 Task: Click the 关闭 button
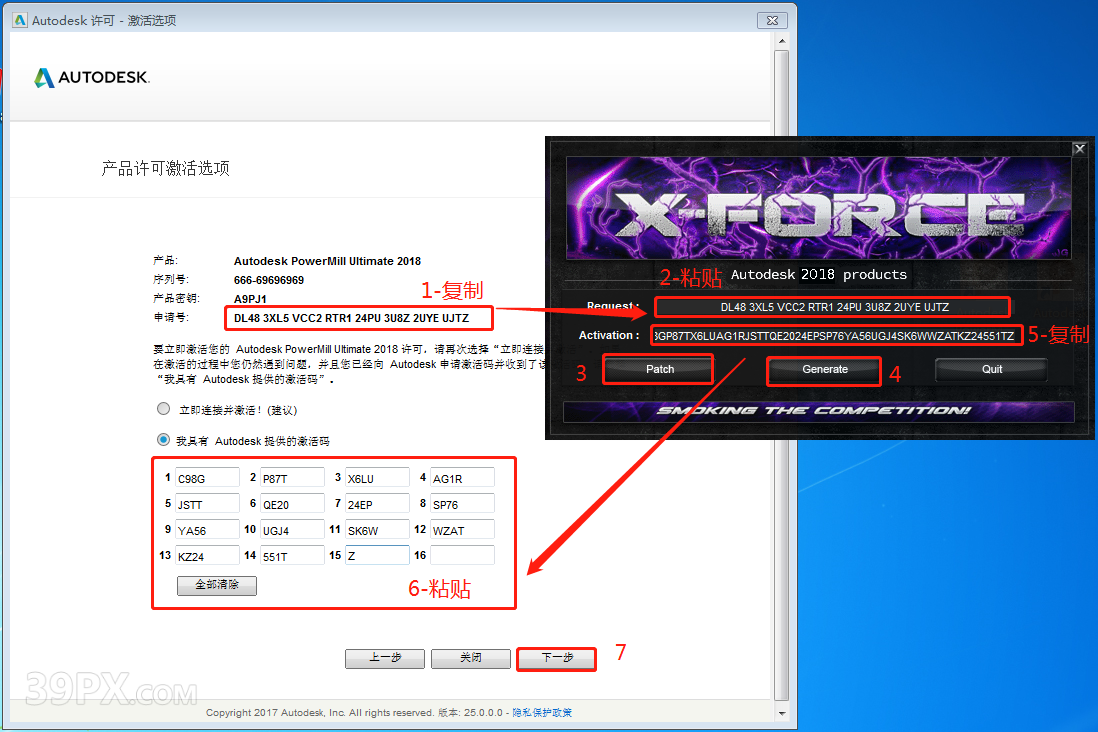point(471,658)
